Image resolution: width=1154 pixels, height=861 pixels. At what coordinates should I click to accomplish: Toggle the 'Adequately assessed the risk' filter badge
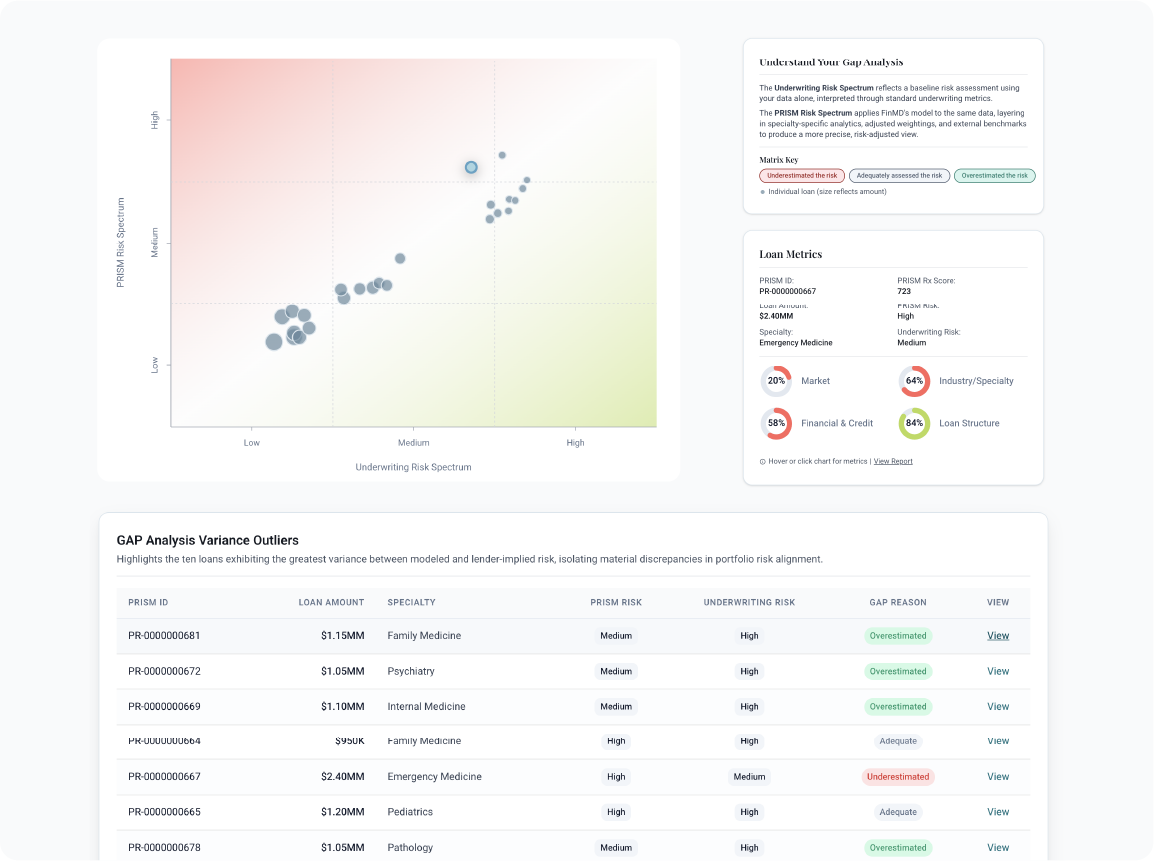899,175
